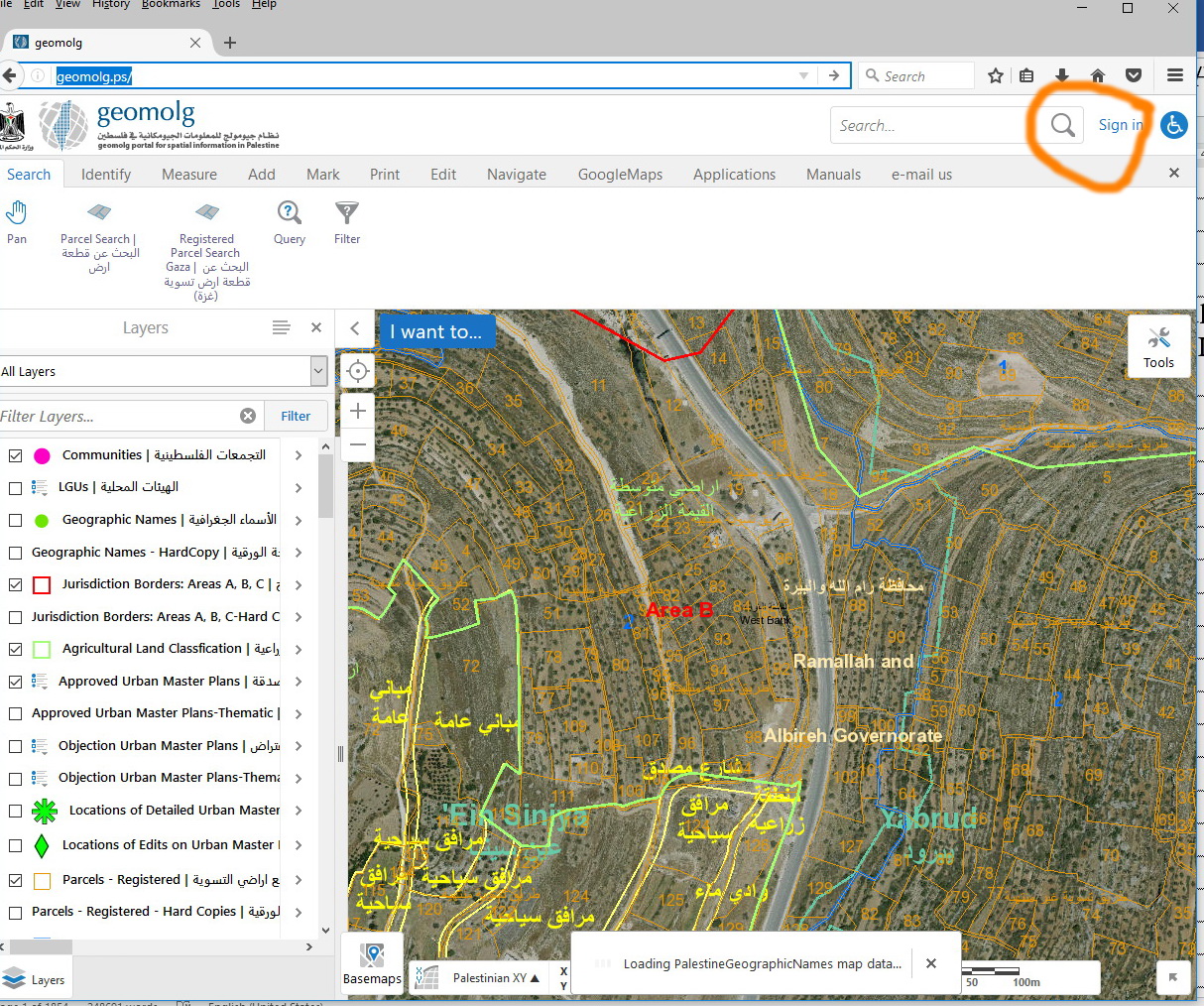Viewport: 1204px width, 1006px height.
Task: Switch to the Applications tab
Action: 734,174
